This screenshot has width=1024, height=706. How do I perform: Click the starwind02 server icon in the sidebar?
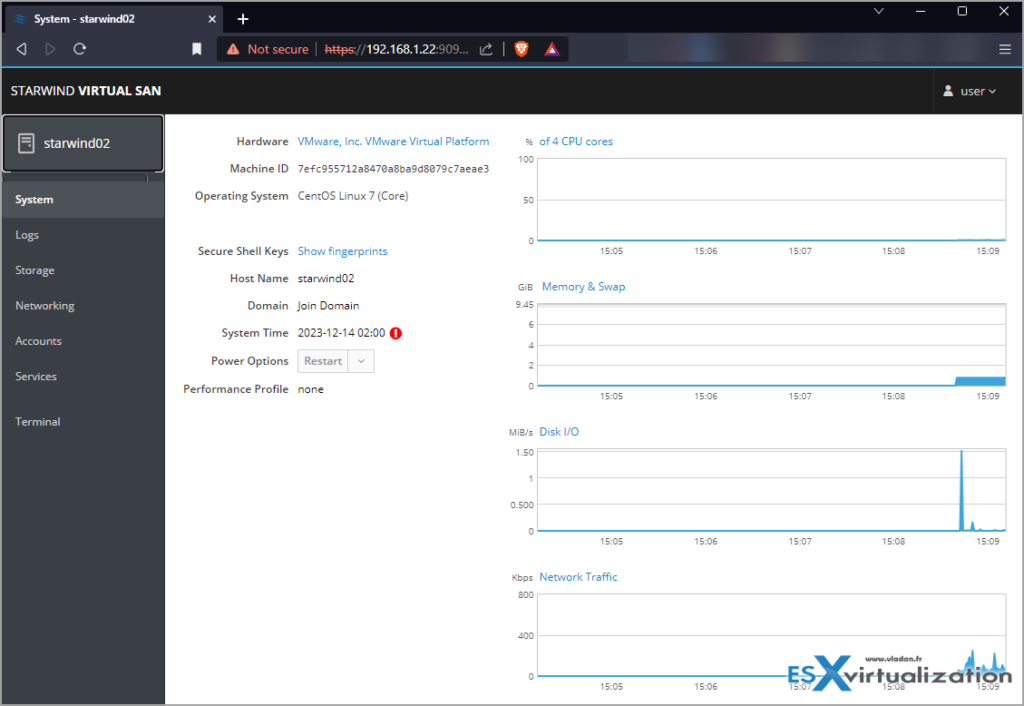pos(27,142)
